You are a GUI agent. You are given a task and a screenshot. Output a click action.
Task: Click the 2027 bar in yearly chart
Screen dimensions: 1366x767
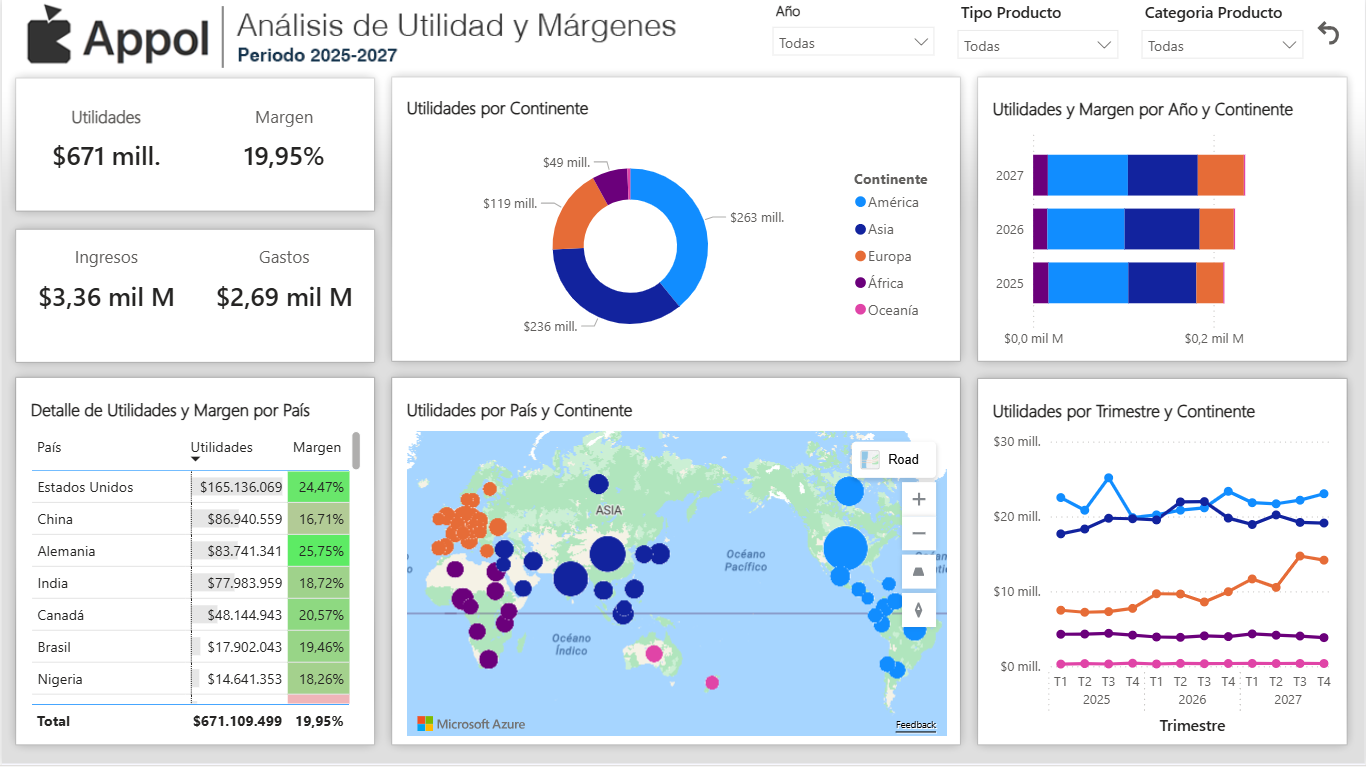(x=1138, y=175)
